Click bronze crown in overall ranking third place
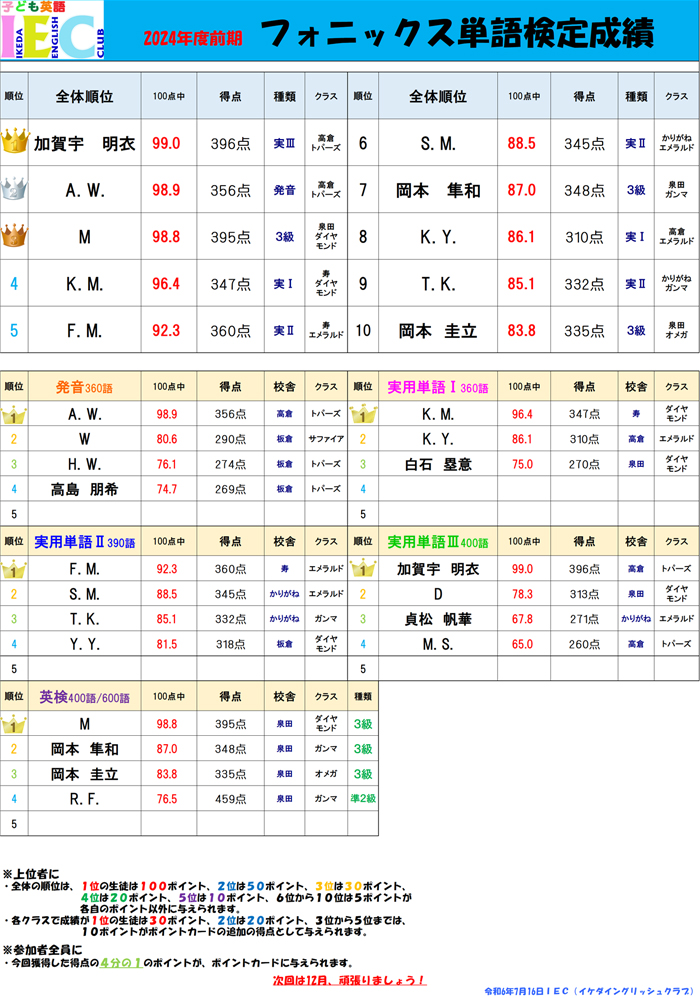Image resolution: width=700 pixels, height=998 pixels. point(15,236)
